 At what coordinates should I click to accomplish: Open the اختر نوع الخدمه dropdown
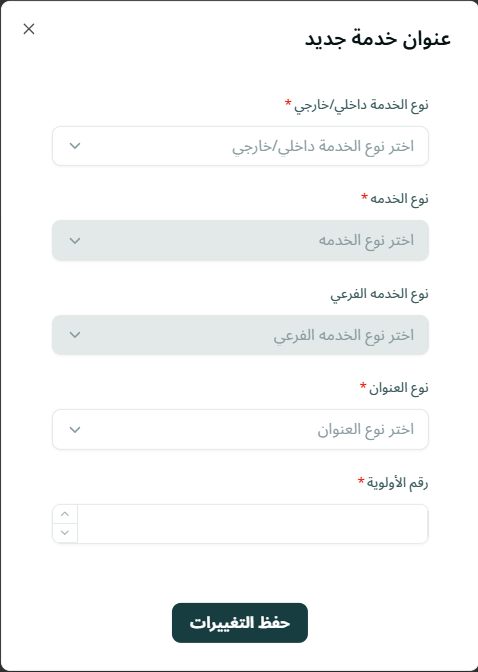click(x=240, y=240)
